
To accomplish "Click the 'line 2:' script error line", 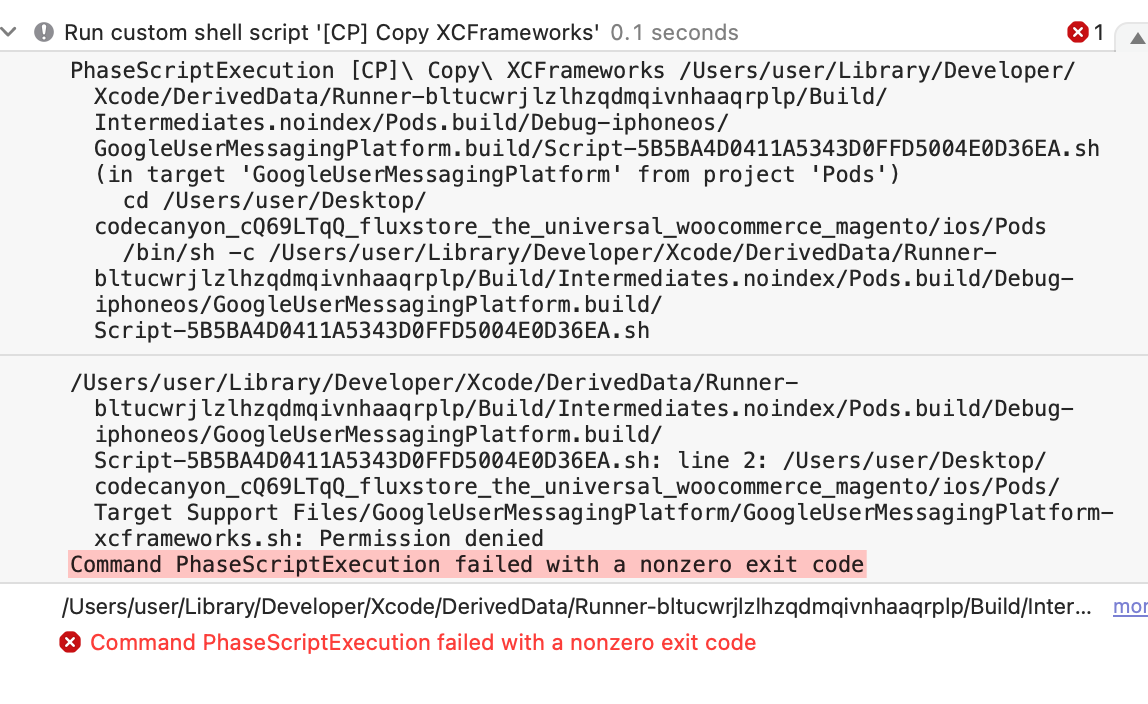I will tap(570, 461).
